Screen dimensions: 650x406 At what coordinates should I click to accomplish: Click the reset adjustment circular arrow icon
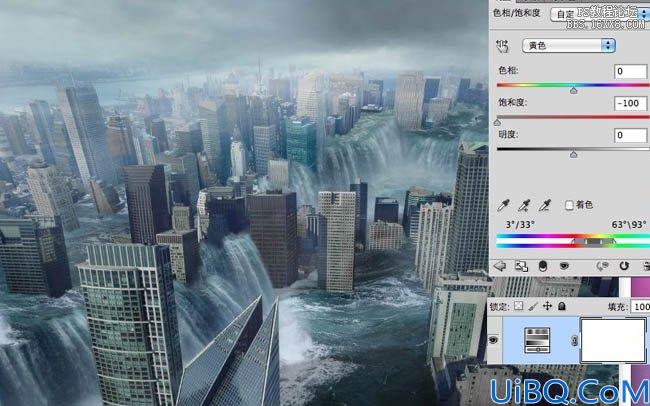624,266
